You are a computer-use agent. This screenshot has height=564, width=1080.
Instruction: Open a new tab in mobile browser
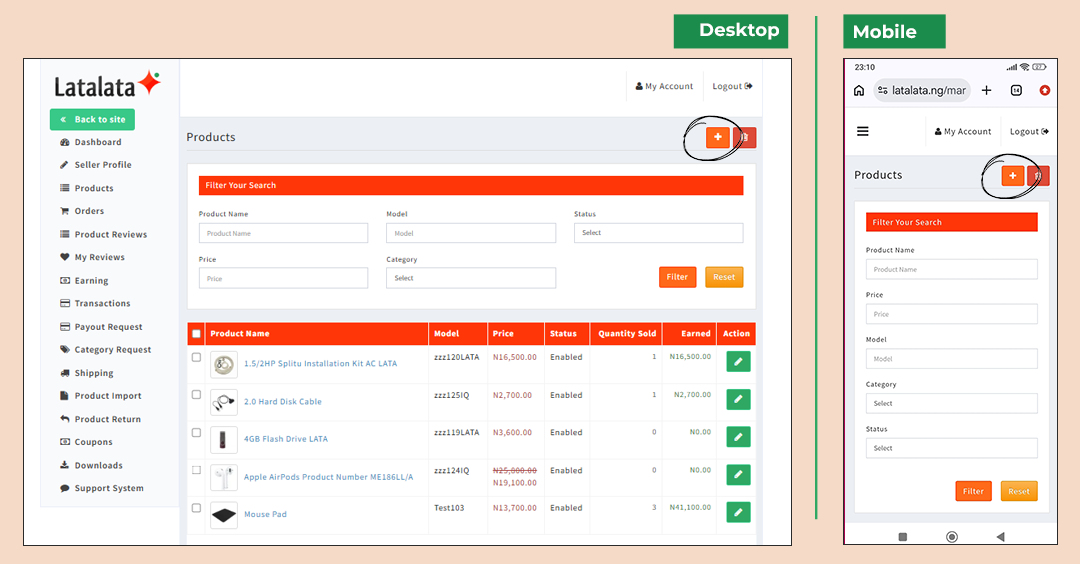click(x=986, y=90)
